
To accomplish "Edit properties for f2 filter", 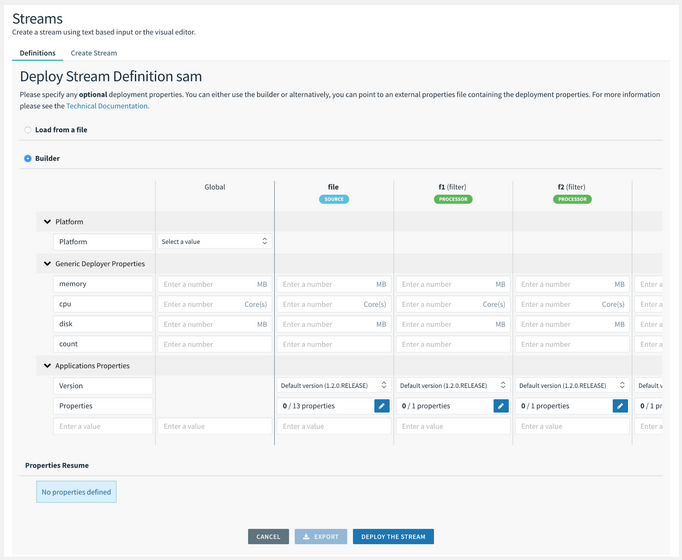I will pos(620,406).
